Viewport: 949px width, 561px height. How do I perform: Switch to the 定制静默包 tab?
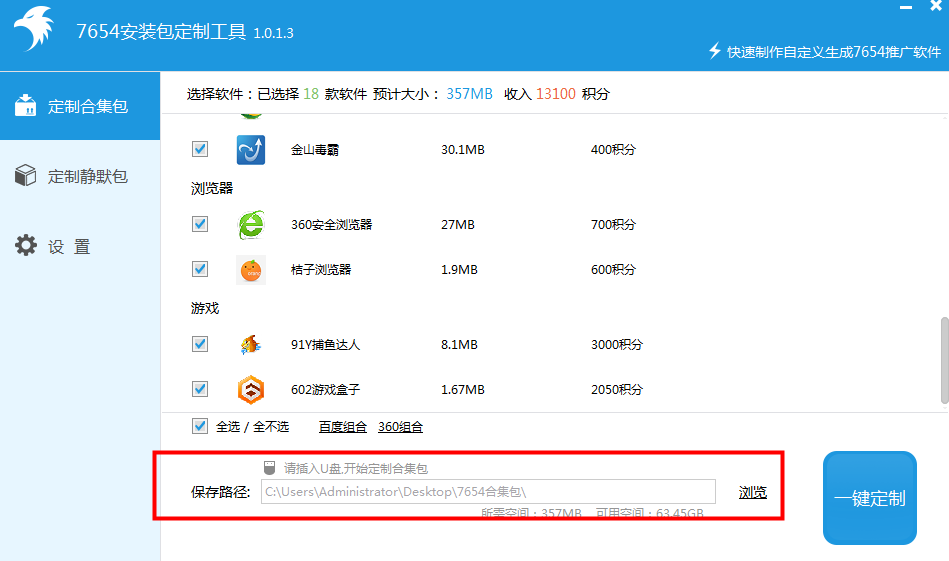coord(80,177)
